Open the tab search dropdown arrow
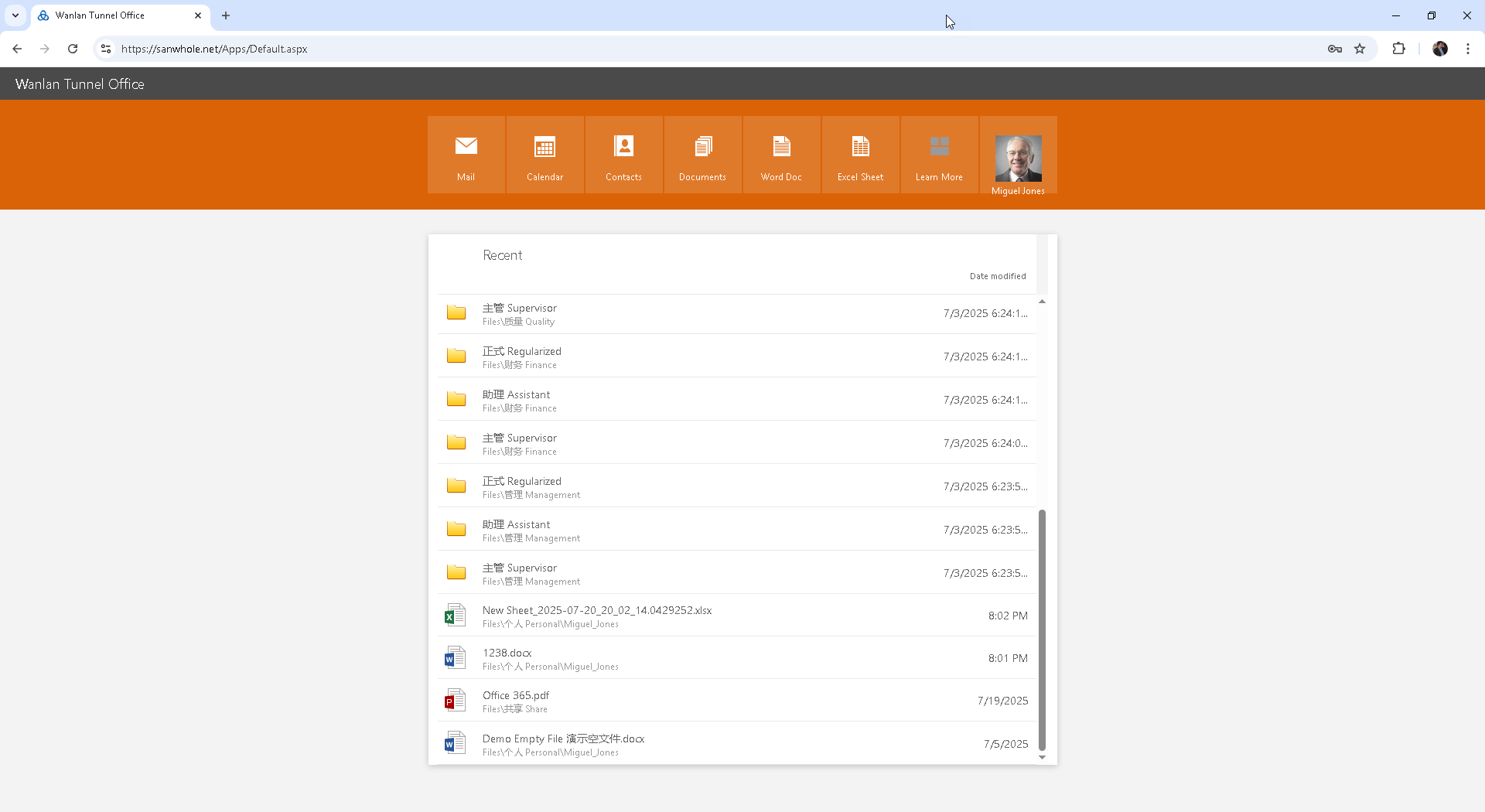 [15, 15]
